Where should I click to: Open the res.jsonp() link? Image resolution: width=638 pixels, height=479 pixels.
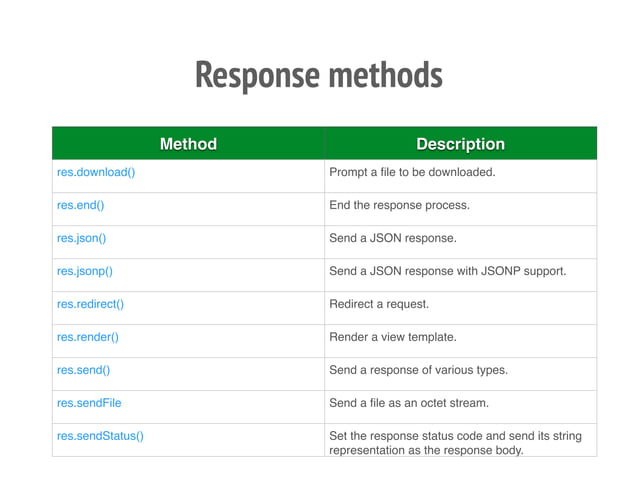85,271
